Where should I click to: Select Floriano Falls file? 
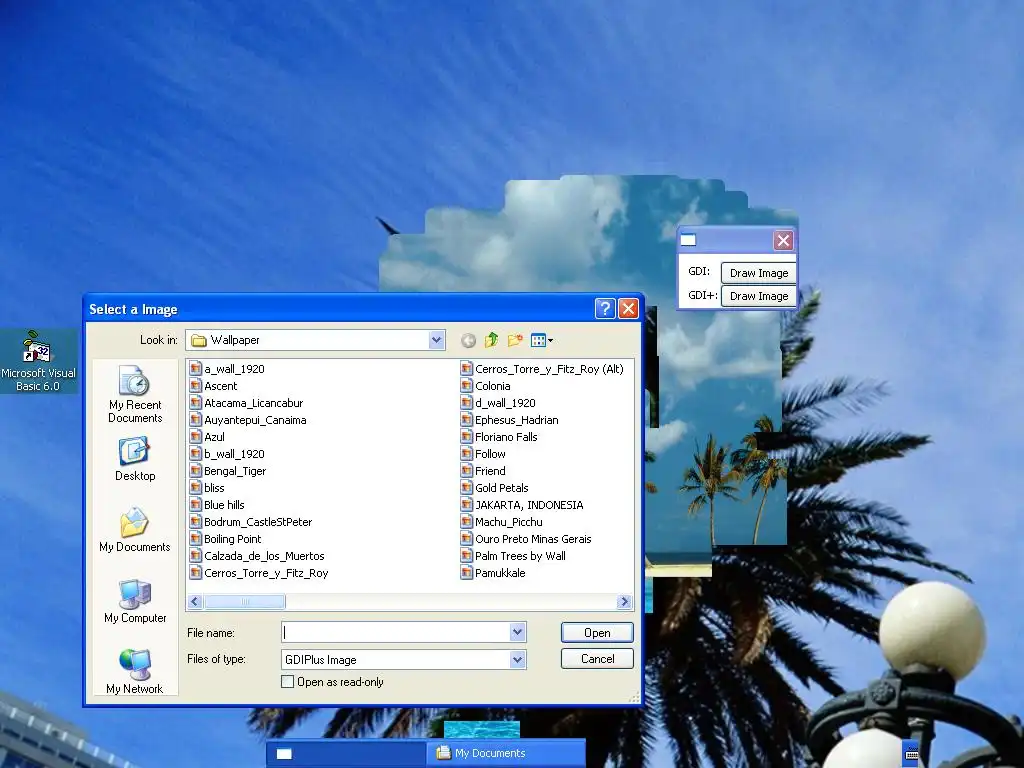click(499, 437)
